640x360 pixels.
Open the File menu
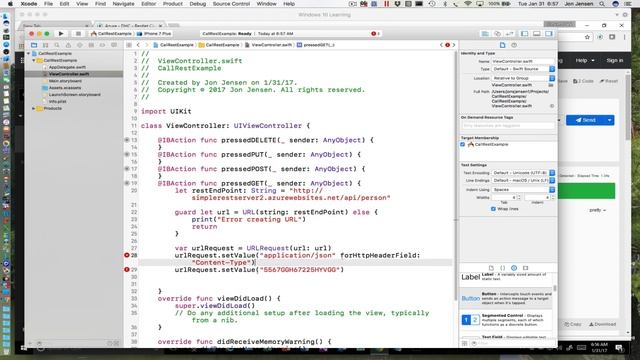48,4
